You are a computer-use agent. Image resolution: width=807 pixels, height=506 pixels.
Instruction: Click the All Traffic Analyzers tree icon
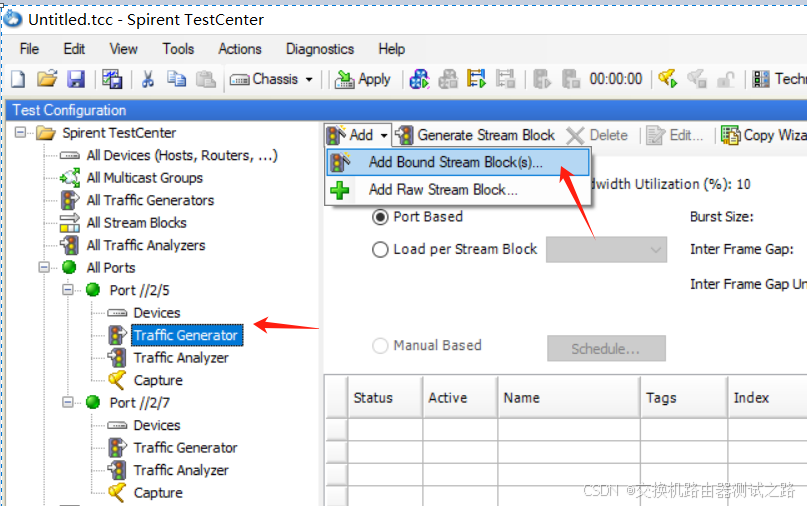69,245
